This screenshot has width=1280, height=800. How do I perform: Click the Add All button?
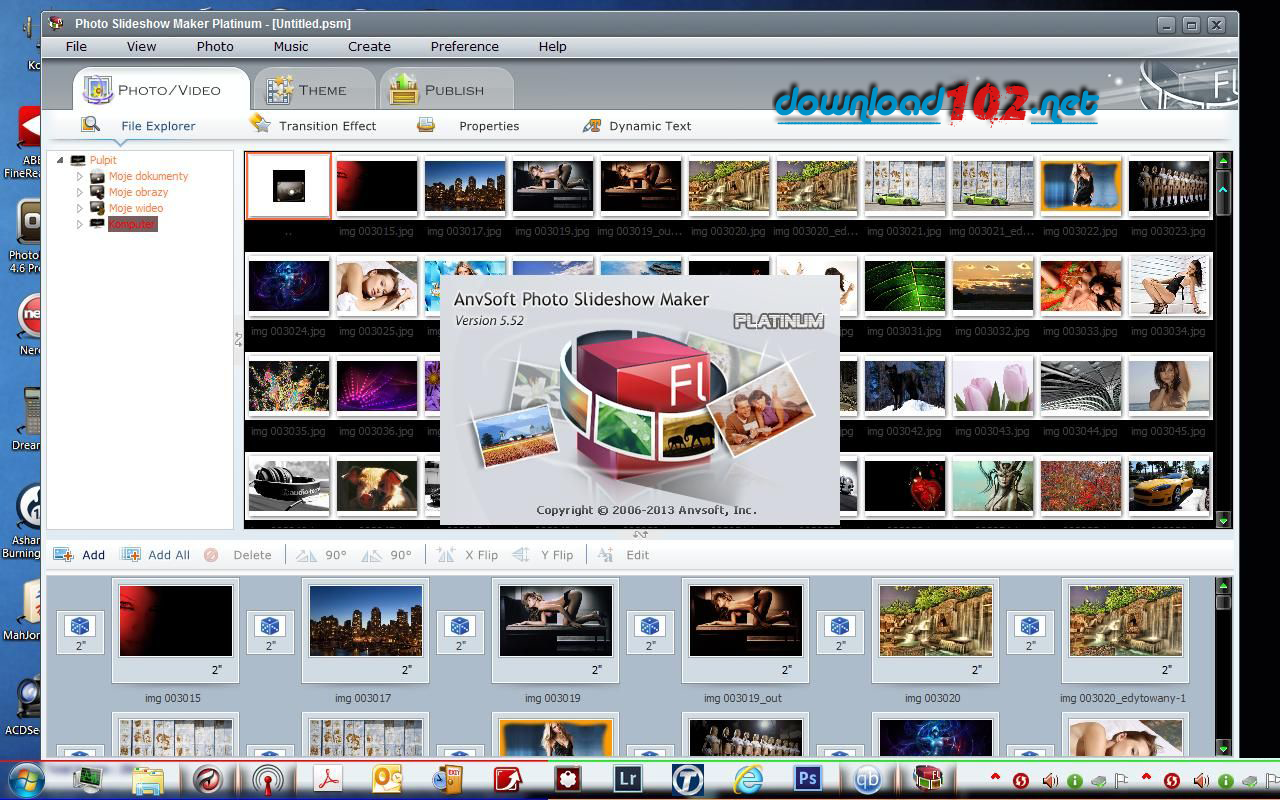[x=155, y=555]
